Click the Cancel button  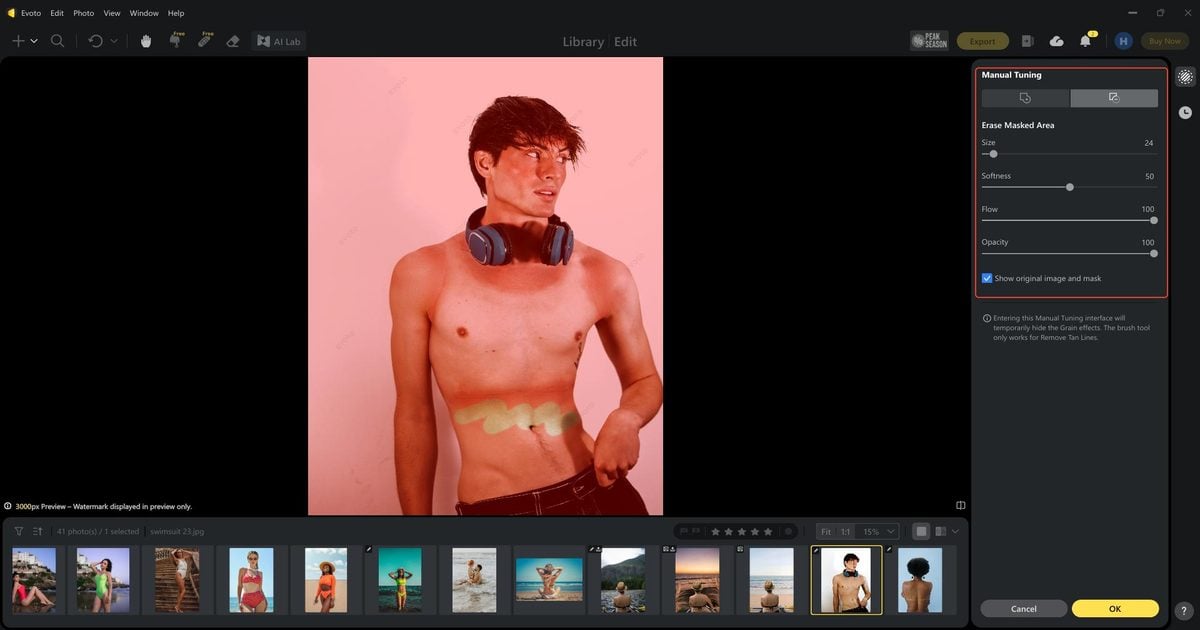pyautogui.click(x=1024, y=608)
